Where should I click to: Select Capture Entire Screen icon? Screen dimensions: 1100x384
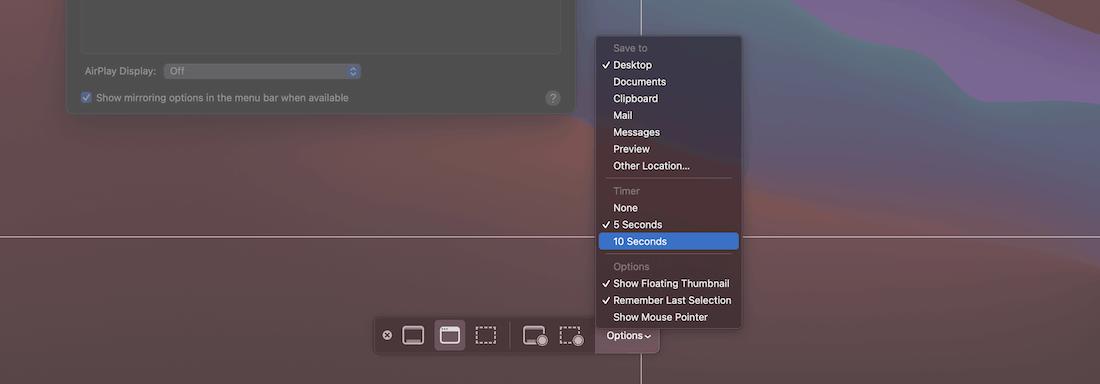click(413, 336)
